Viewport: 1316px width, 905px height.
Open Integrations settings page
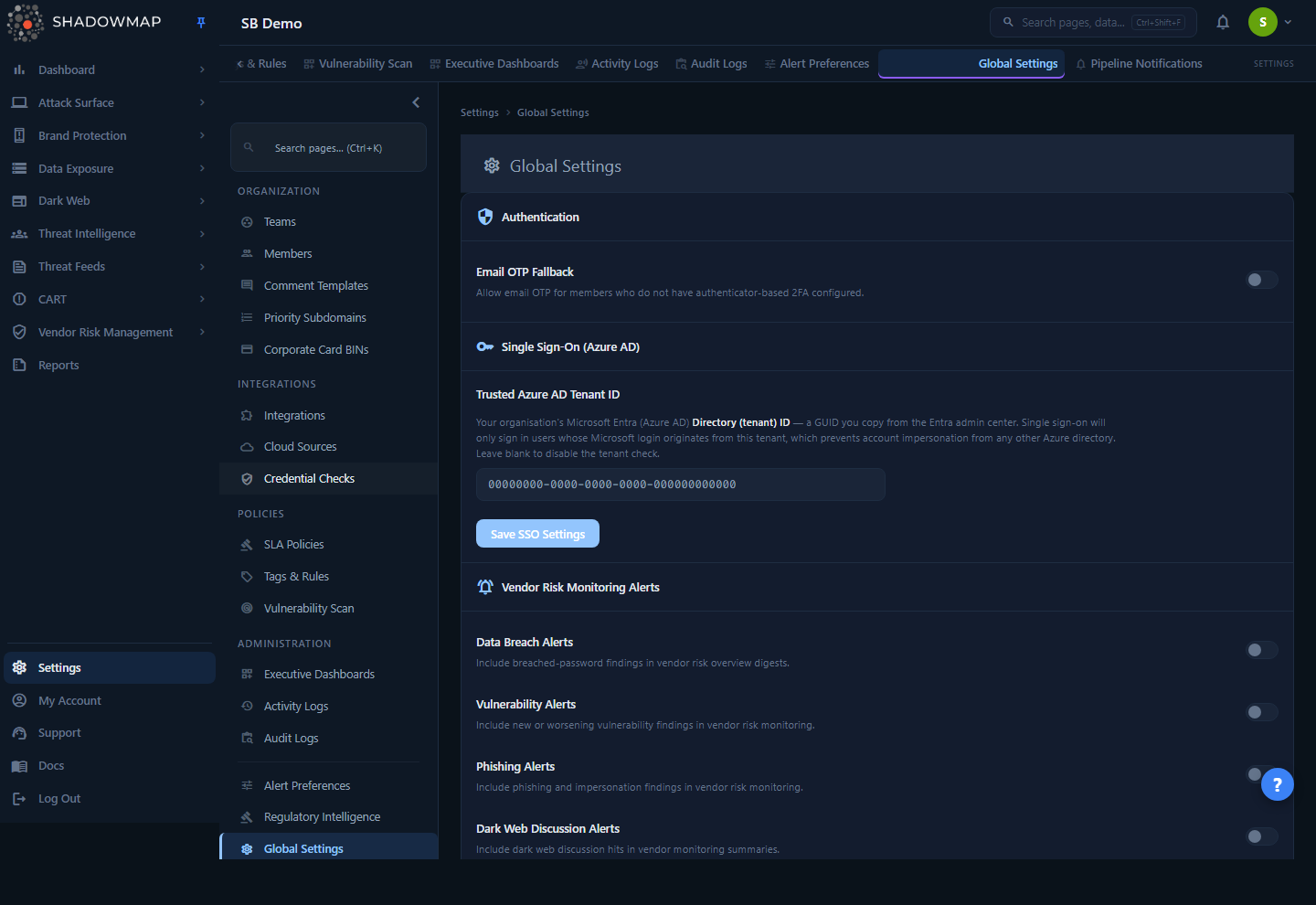[329, 416]
